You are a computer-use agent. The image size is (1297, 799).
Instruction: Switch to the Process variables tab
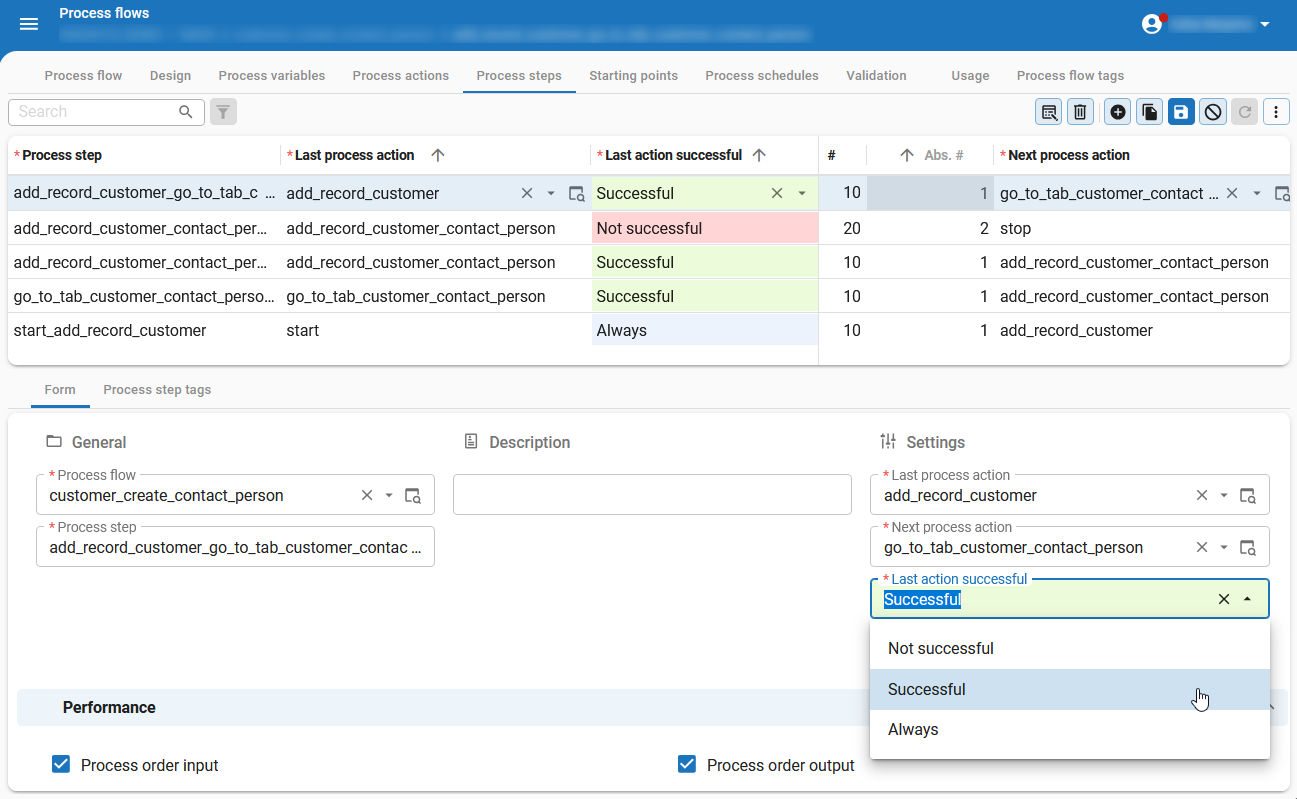tap(271, 76)
